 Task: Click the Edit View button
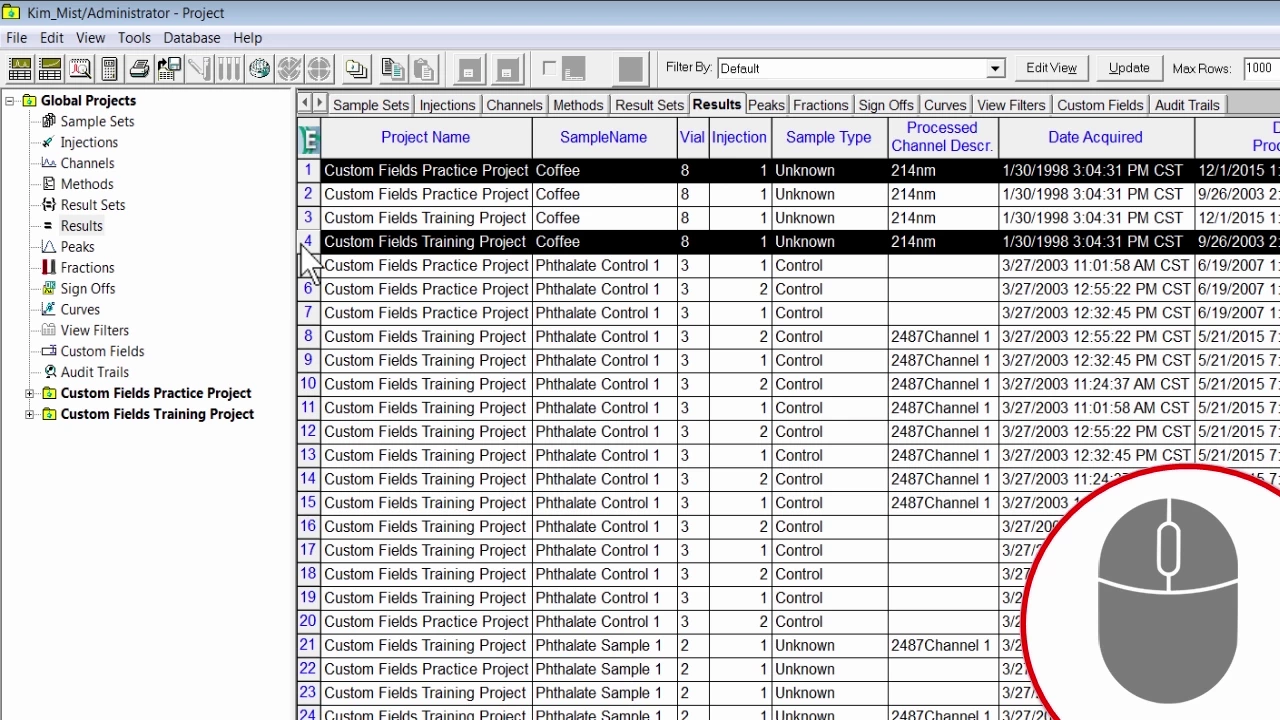[1051, 68]
